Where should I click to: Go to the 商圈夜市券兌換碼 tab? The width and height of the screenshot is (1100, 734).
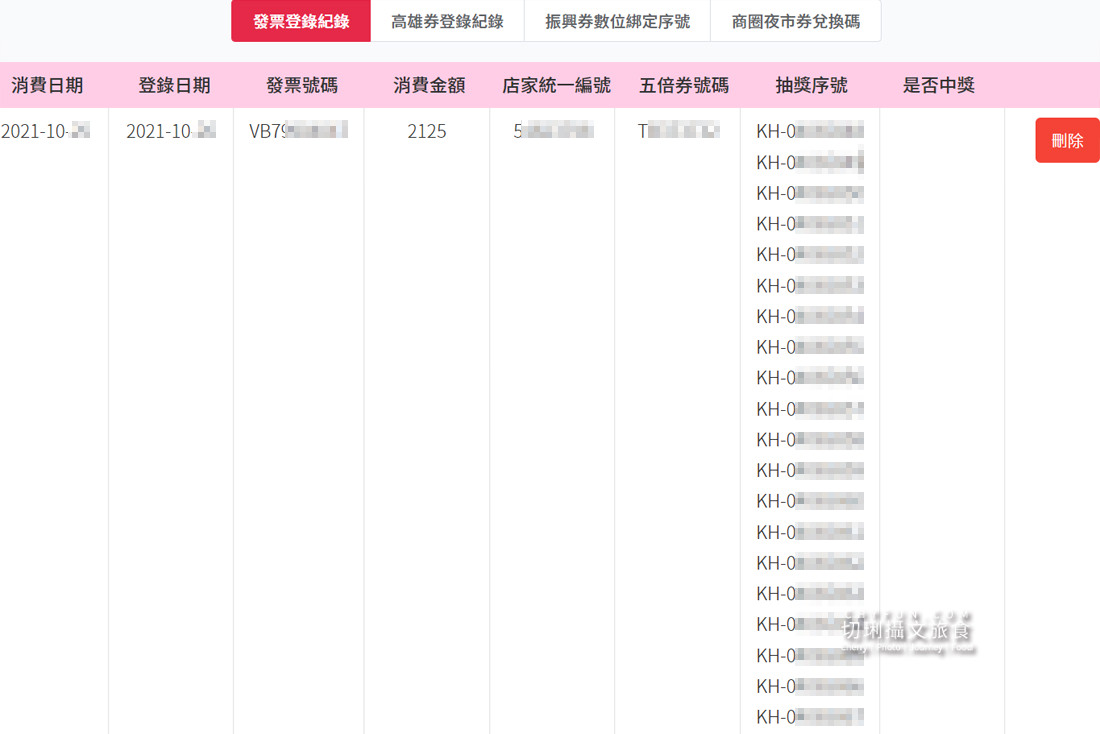(x=795, y=21)
